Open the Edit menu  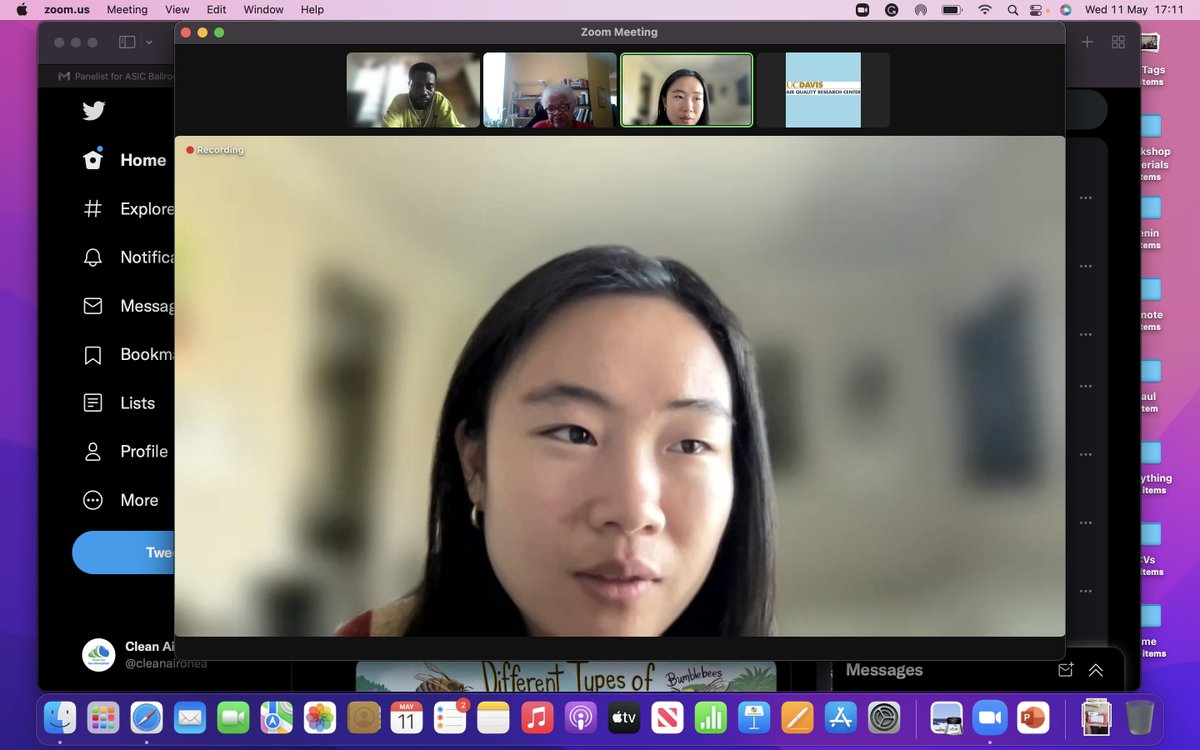[216, 9]
